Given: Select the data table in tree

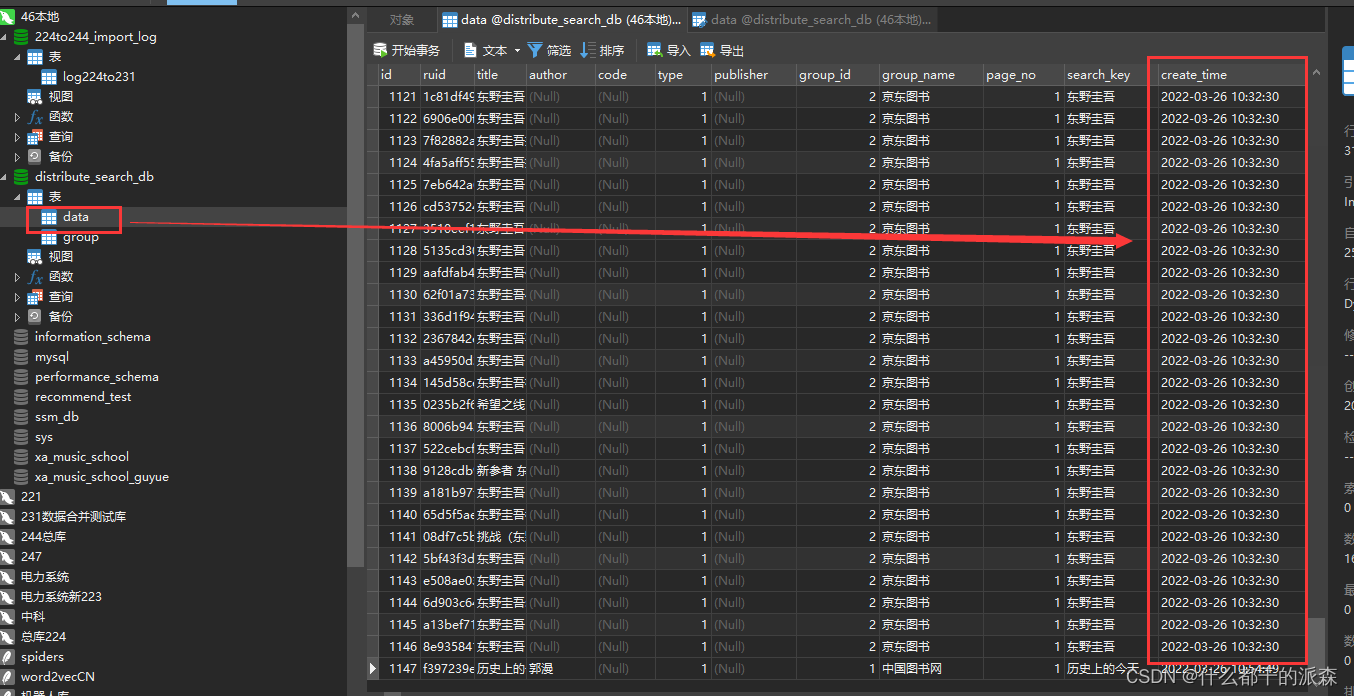Looking at the screenshot, I should (x=65, y=216).
